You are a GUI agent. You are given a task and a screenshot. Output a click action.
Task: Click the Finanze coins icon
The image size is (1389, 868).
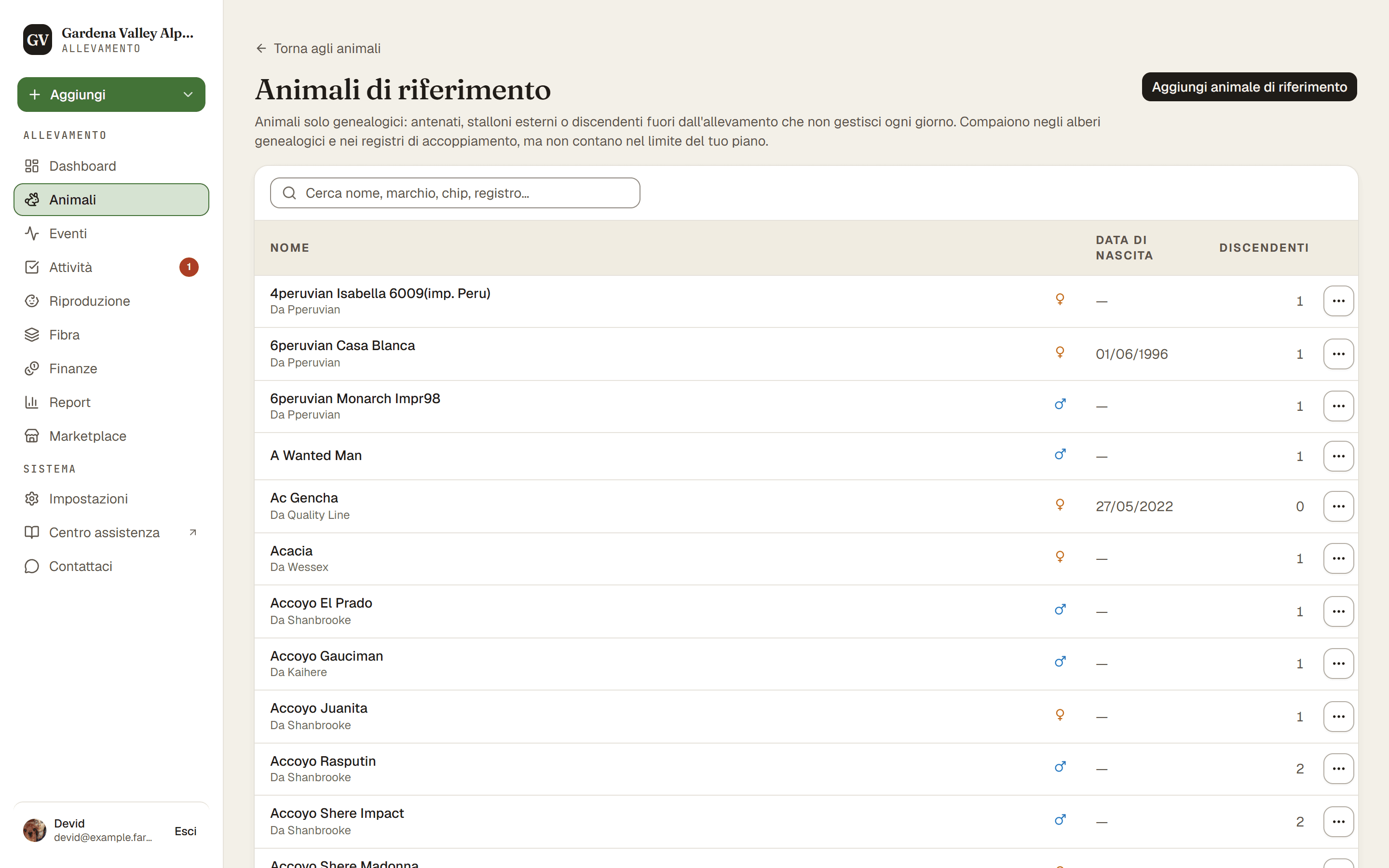31,368
